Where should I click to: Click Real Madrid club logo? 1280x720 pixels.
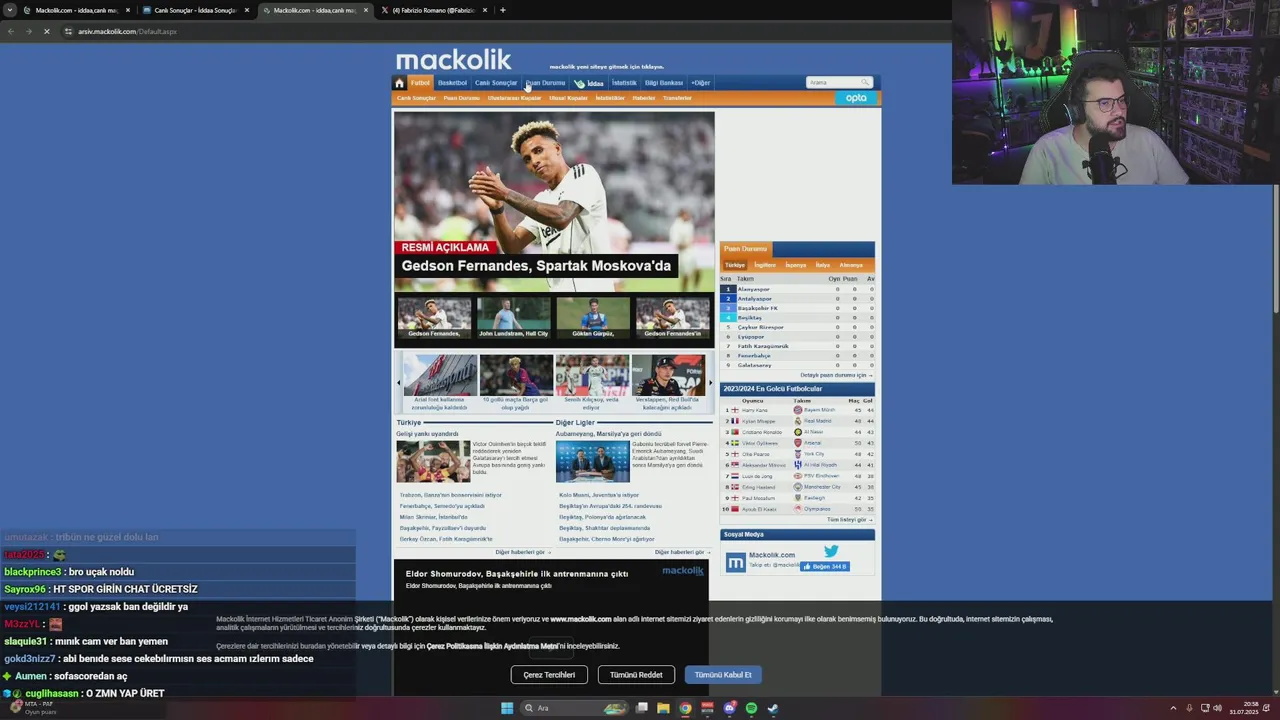[x=798, y=421]
